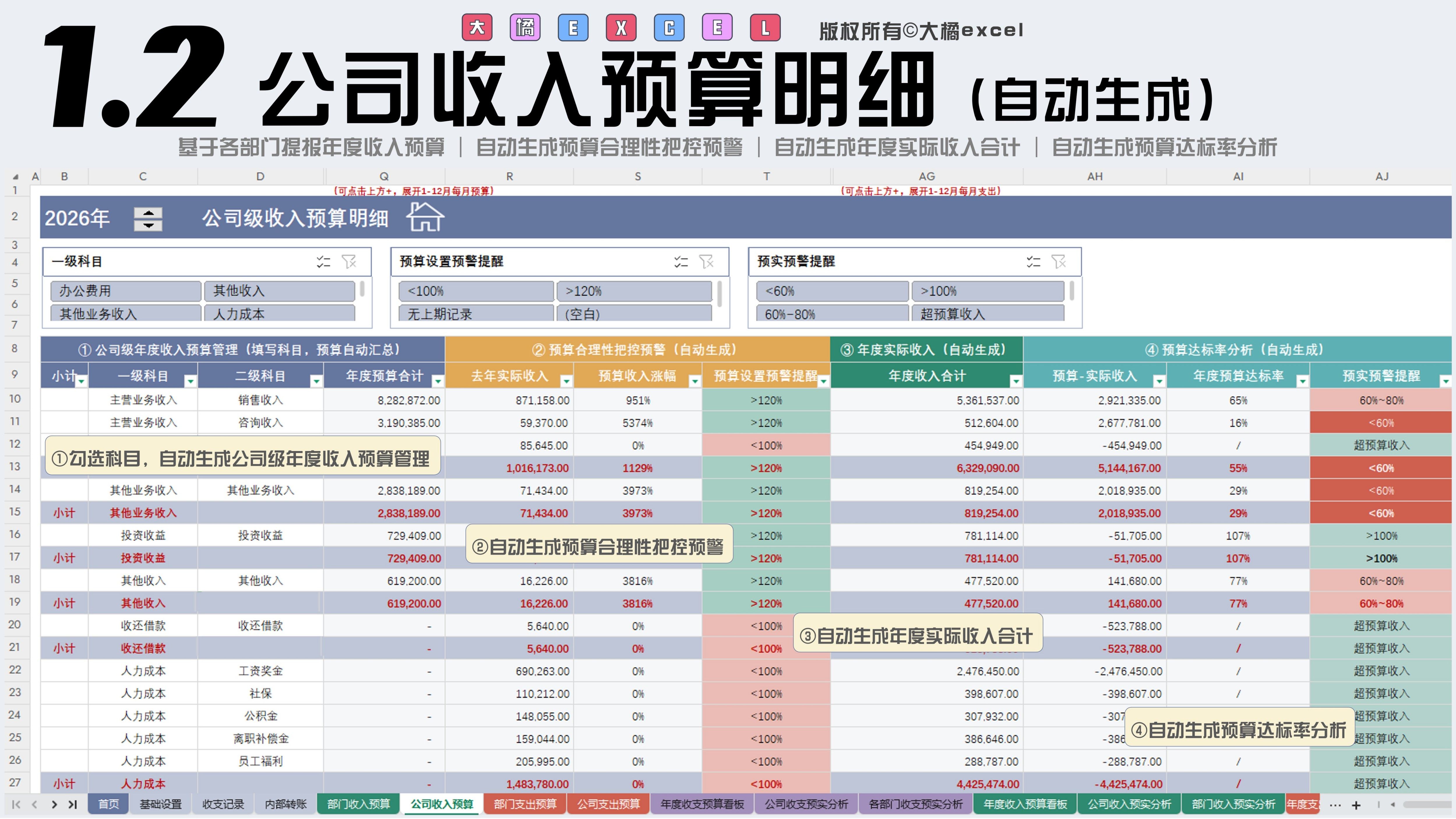Go to last sheet arrow
Viewport: 1456px width, 819px height.
[73, 804]
